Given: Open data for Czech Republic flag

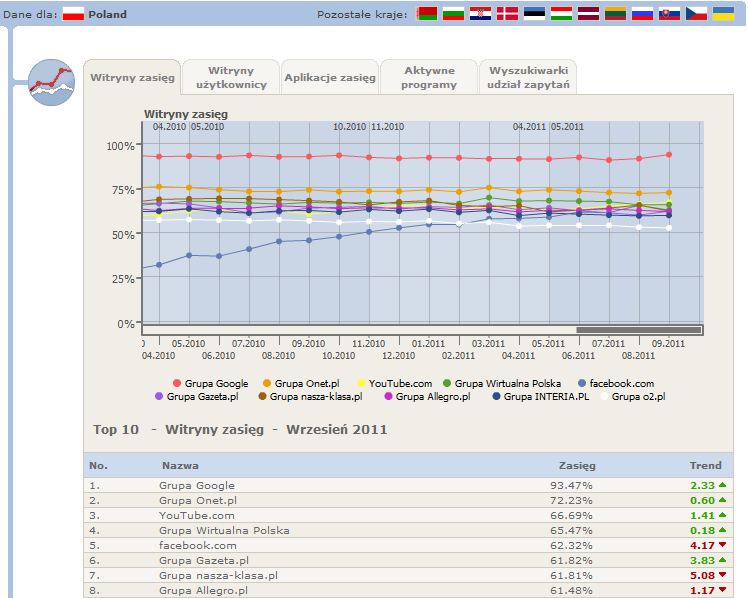Looking at the screenshot, I should [x=696, y=14].
